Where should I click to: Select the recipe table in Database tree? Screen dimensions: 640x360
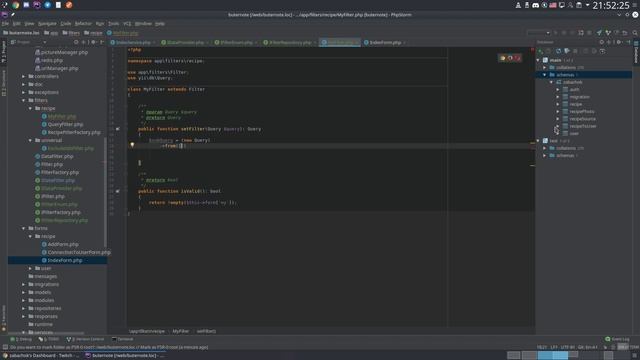tap(576, 104)
